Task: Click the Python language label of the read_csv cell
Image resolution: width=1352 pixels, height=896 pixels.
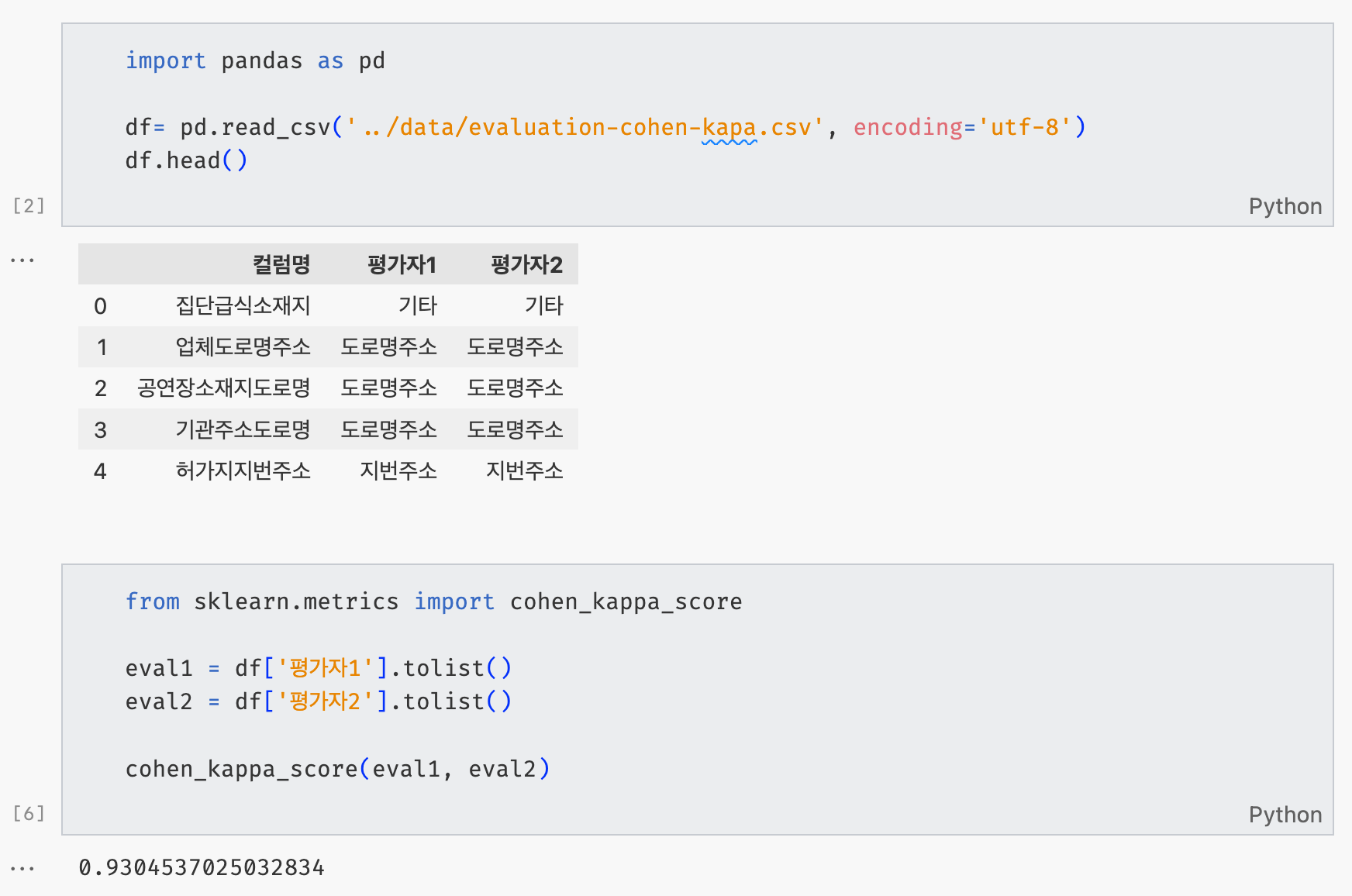Action: pyautogui.click(x=1285, y=206)
